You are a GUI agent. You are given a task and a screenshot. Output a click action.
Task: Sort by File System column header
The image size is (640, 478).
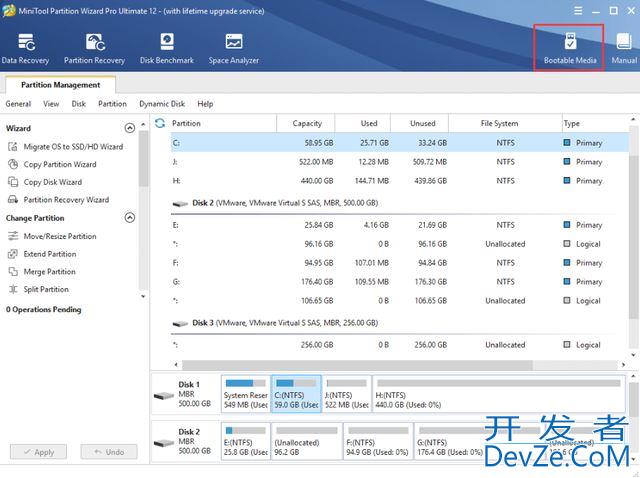[505, 123]
